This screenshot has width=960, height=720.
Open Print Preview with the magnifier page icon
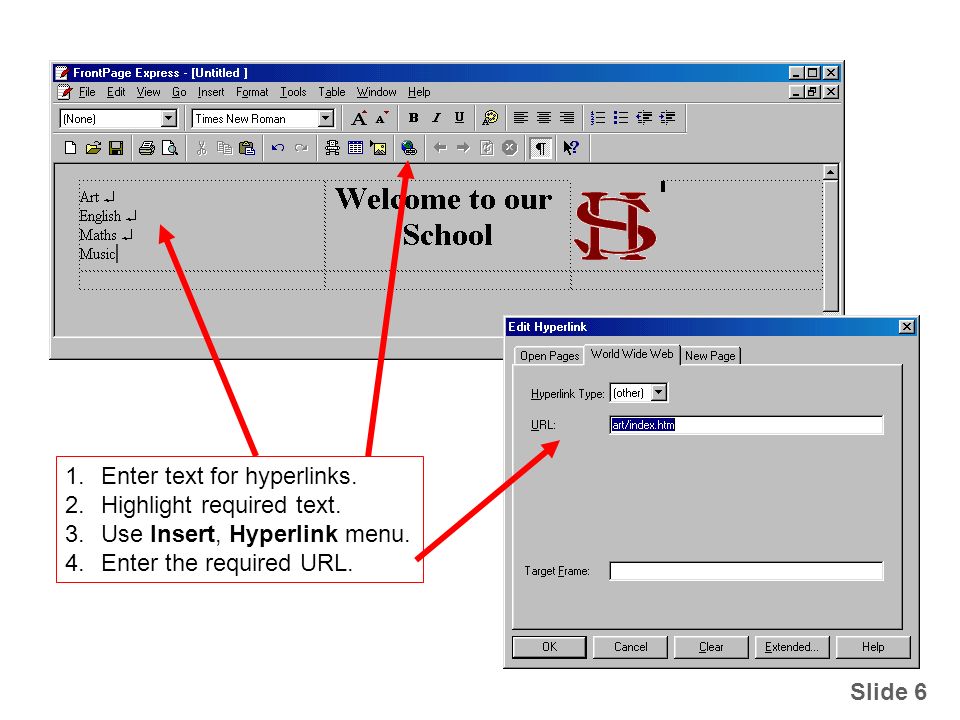click(x=170, y=148)
